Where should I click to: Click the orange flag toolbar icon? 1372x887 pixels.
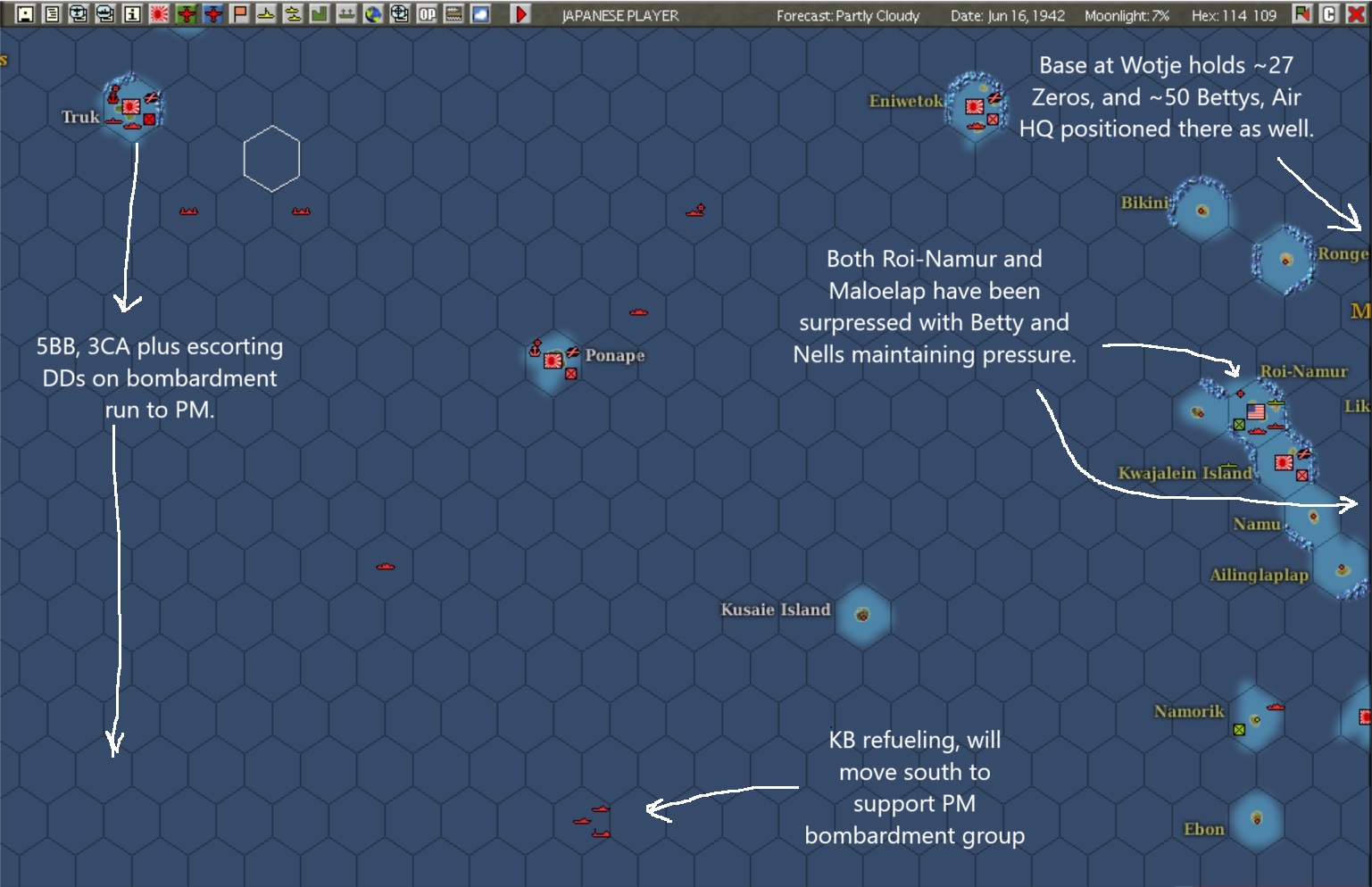coord(240,14)
